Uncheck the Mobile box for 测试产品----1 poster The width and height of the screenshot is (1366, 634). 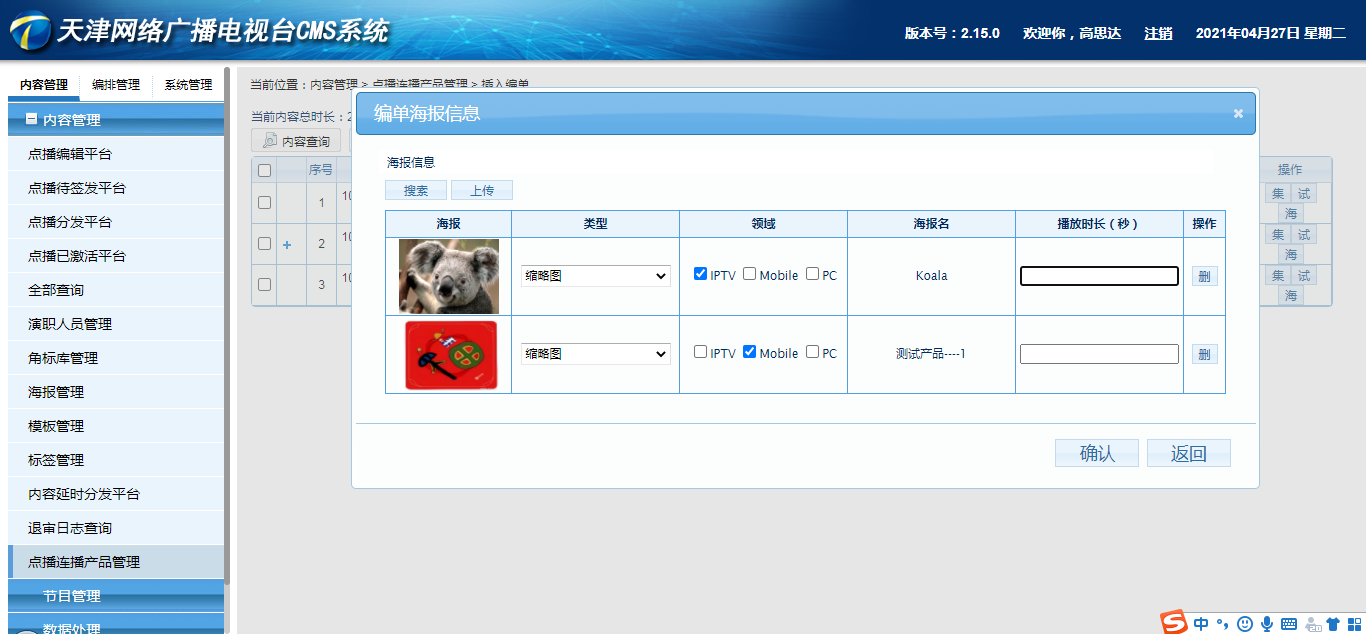click(749, 352)
